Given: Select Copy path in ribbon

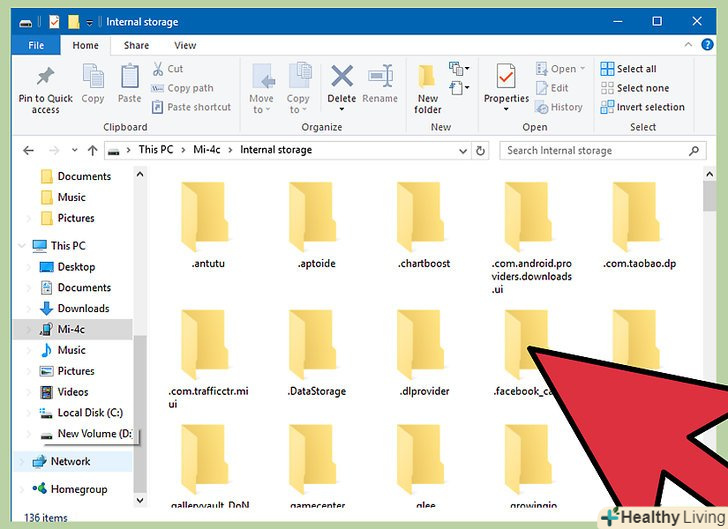Looking at the screenshot, I should 182,88.
